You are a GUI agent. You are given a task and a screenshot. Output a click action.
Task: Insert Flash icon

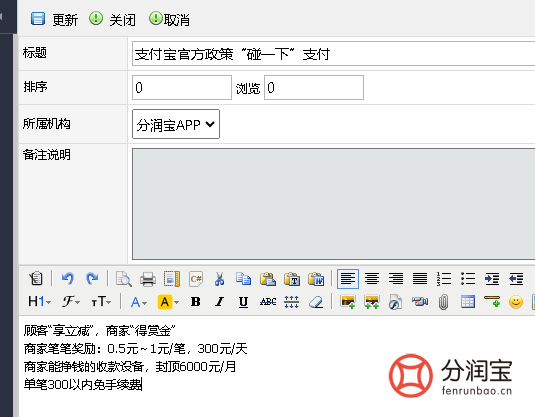395,302
